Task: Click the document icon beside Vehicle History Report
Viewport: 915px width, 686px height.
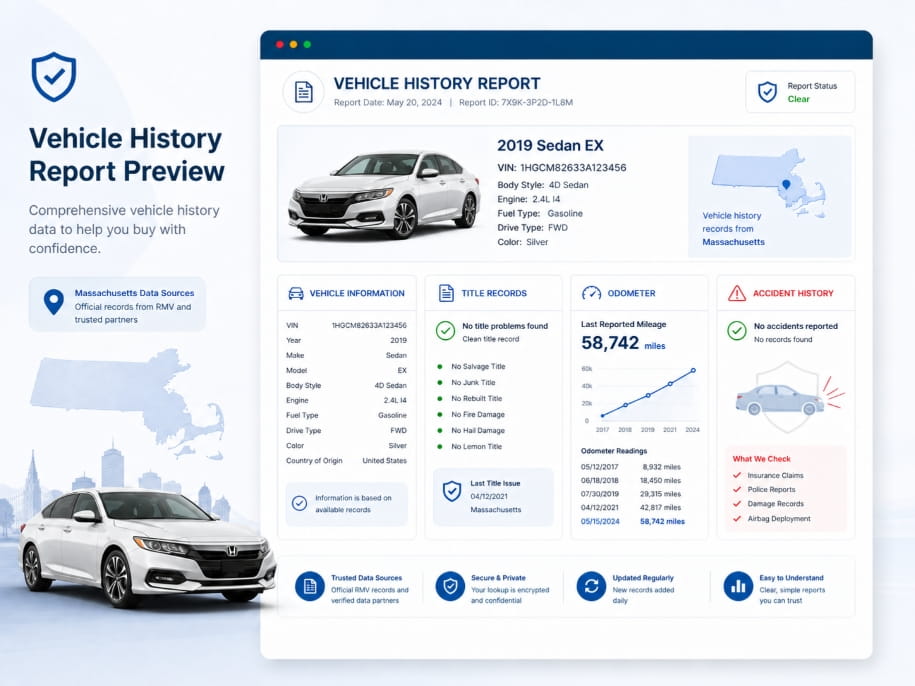Action: tap(303, 92)
